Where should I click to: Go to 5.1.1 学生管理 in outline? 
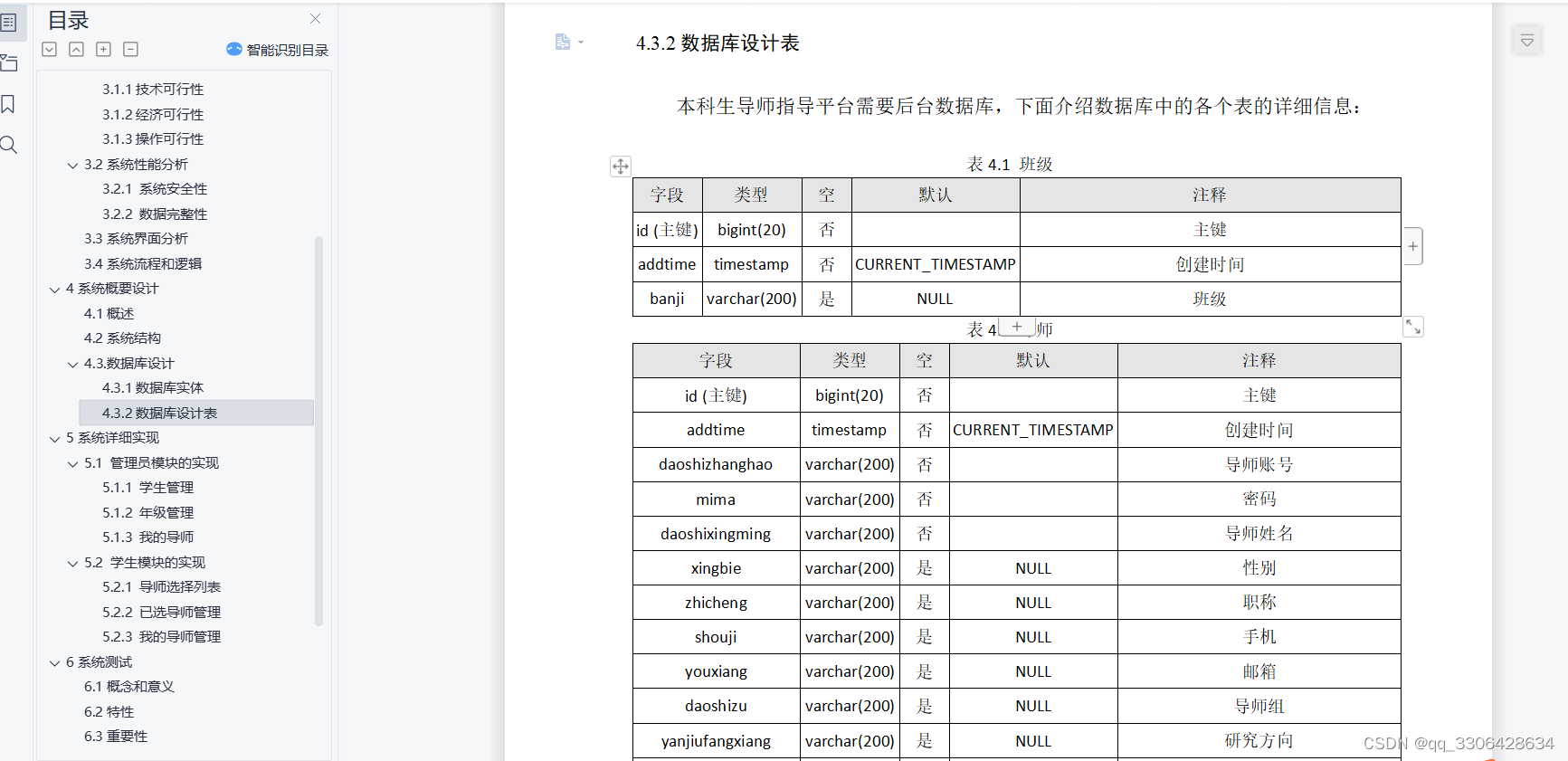point(148,487)
